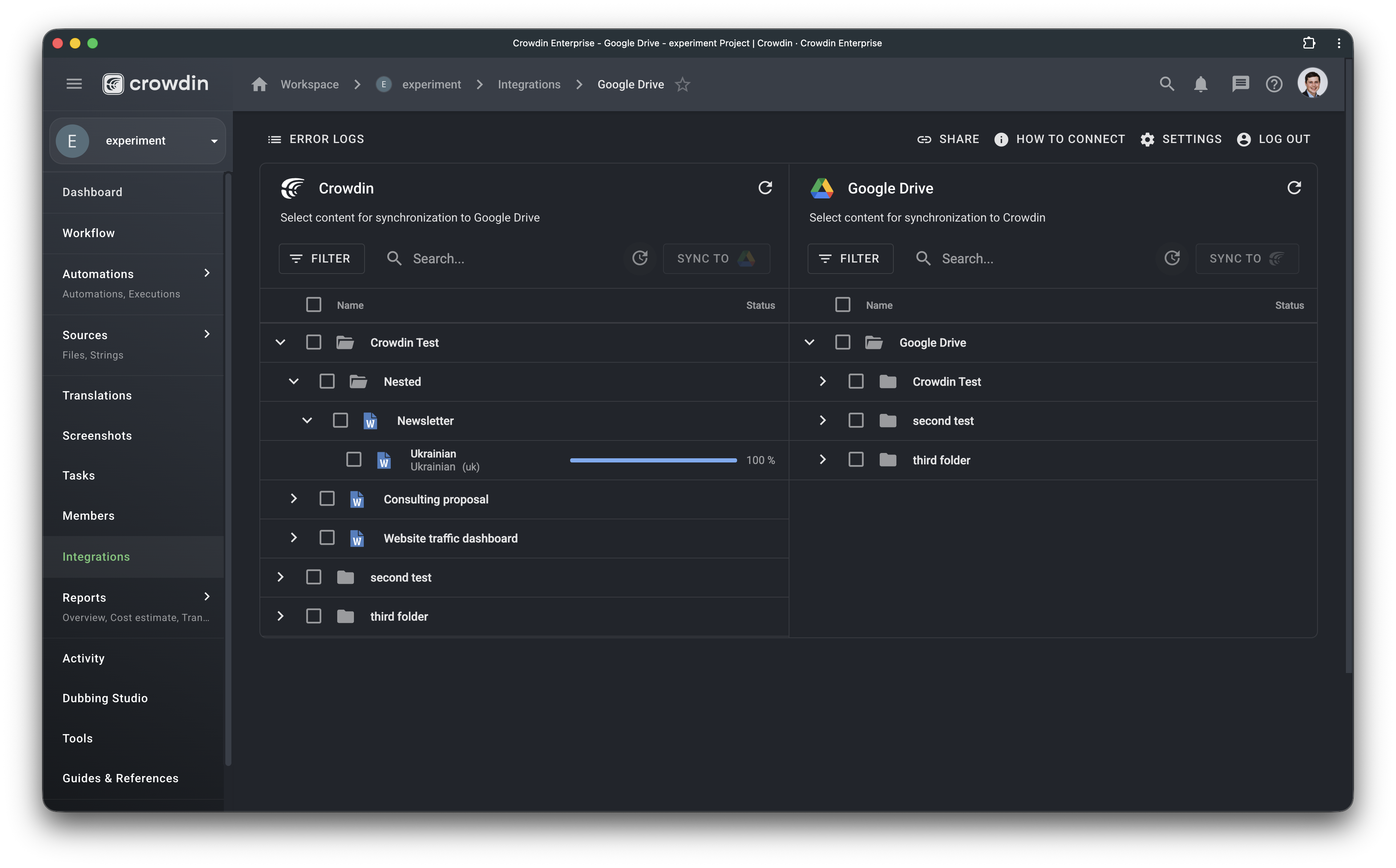Screen dimensions: 1396x868
Task: Check the Nested folder checkbox
Action: (327, 381)
